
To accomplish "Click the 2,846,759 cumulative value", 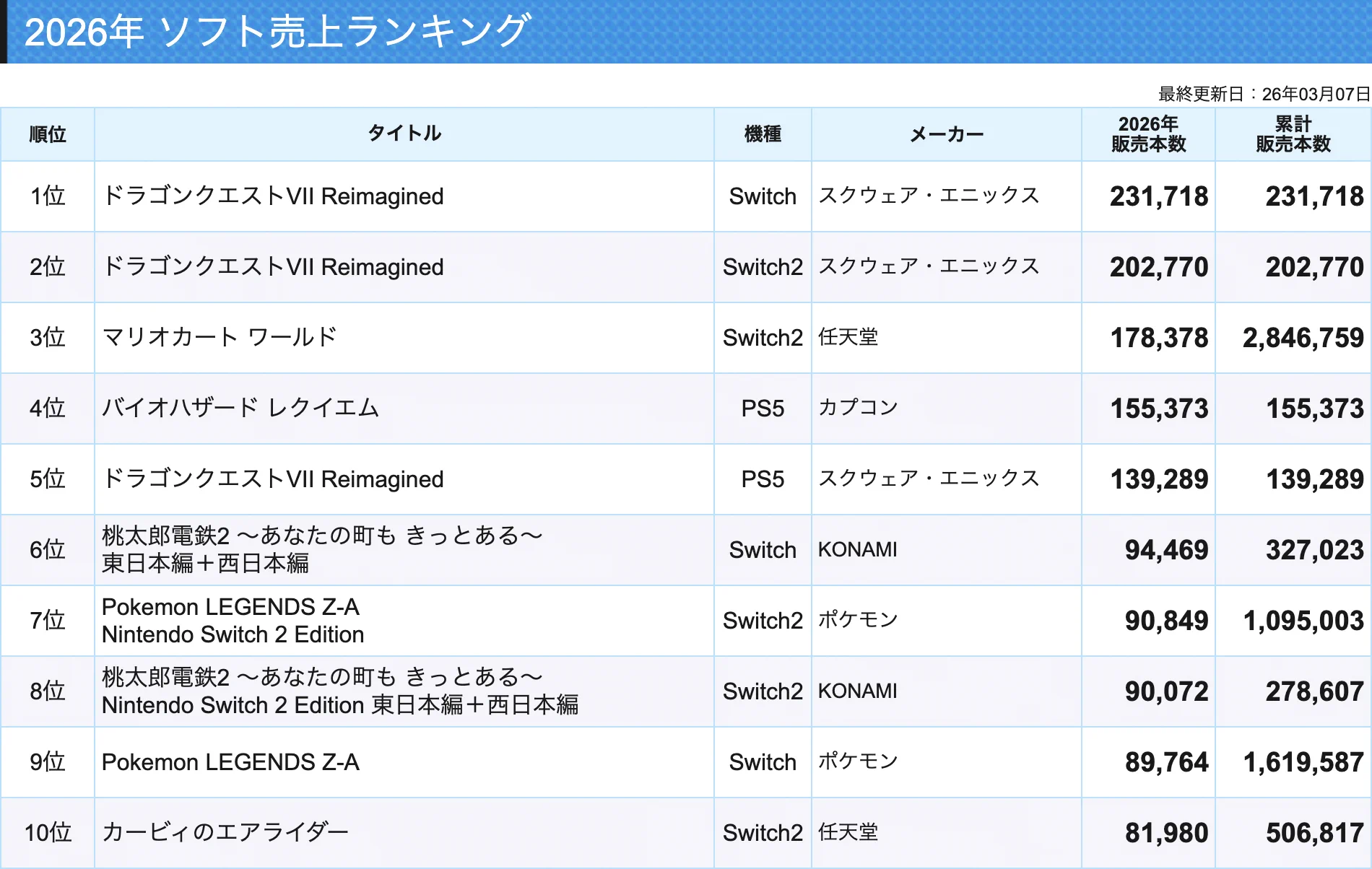I will coord(1303,338).
